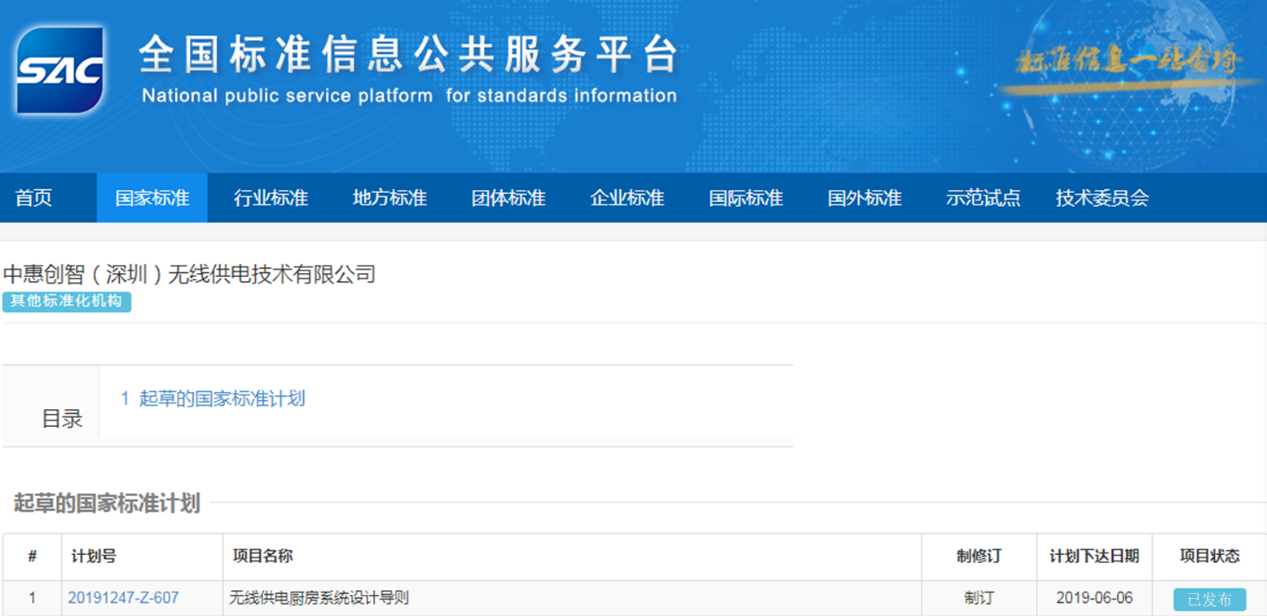Open 企业标准 navigation item
This screenshot has height=616, width=1267.
(x=627, y=198)
